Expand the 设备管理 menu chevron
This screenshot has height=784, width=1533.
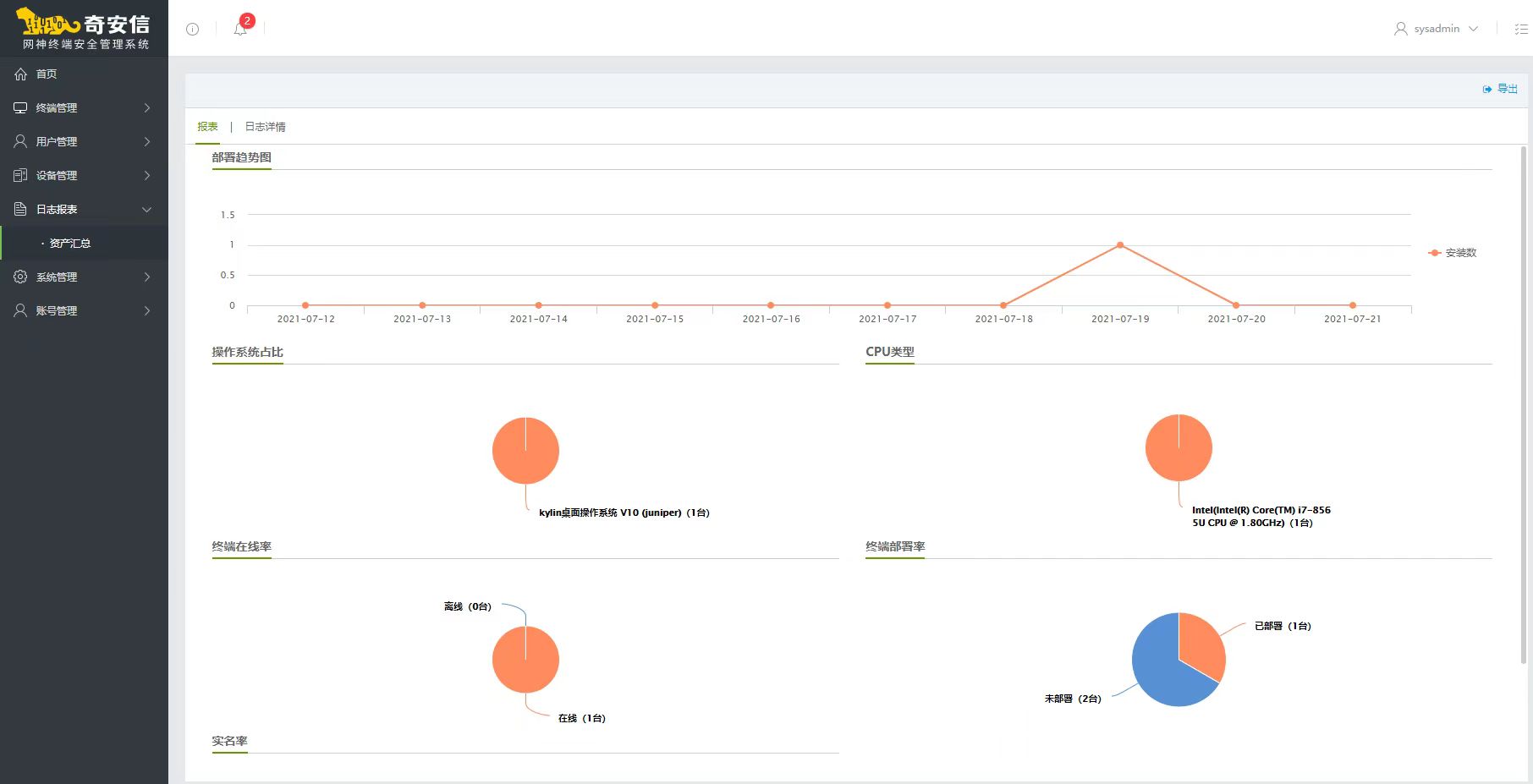click(x=147, y=176)
